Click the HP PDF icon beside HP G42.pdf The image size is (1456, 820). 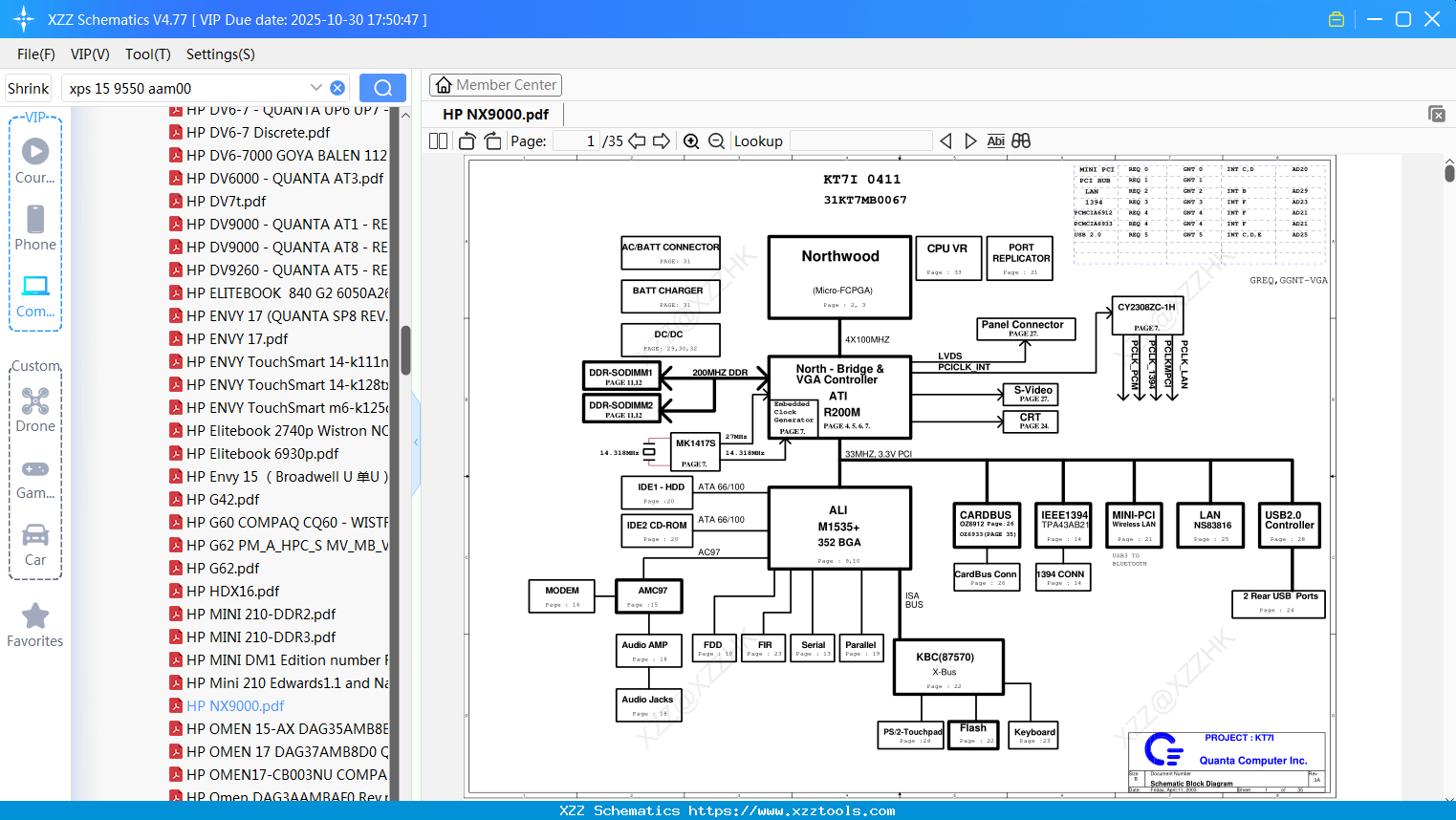176,500
